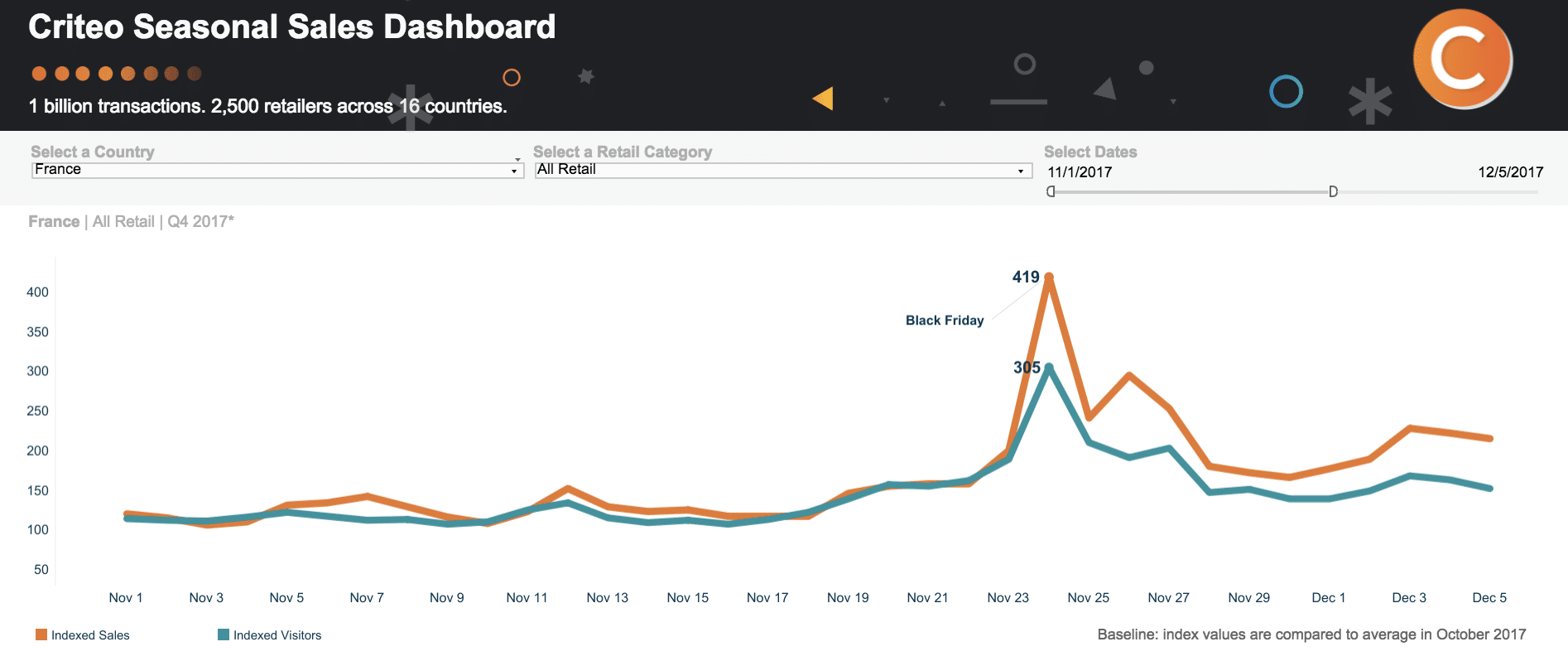Screen dimensions: 1568x661
Task: Click the Select a Country label
Action: click(93, 152)
